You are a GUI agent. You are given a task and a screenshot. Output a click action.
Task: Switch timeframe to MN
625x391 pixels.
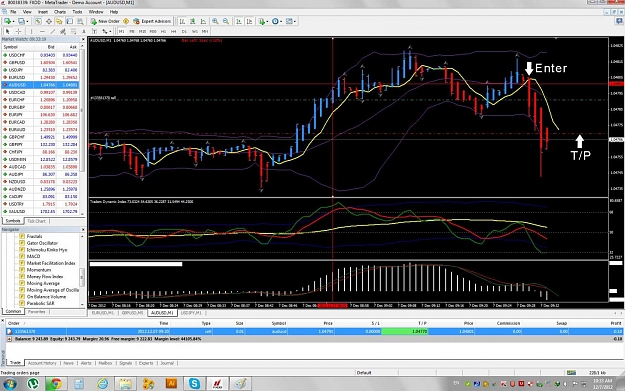point(205,31)
